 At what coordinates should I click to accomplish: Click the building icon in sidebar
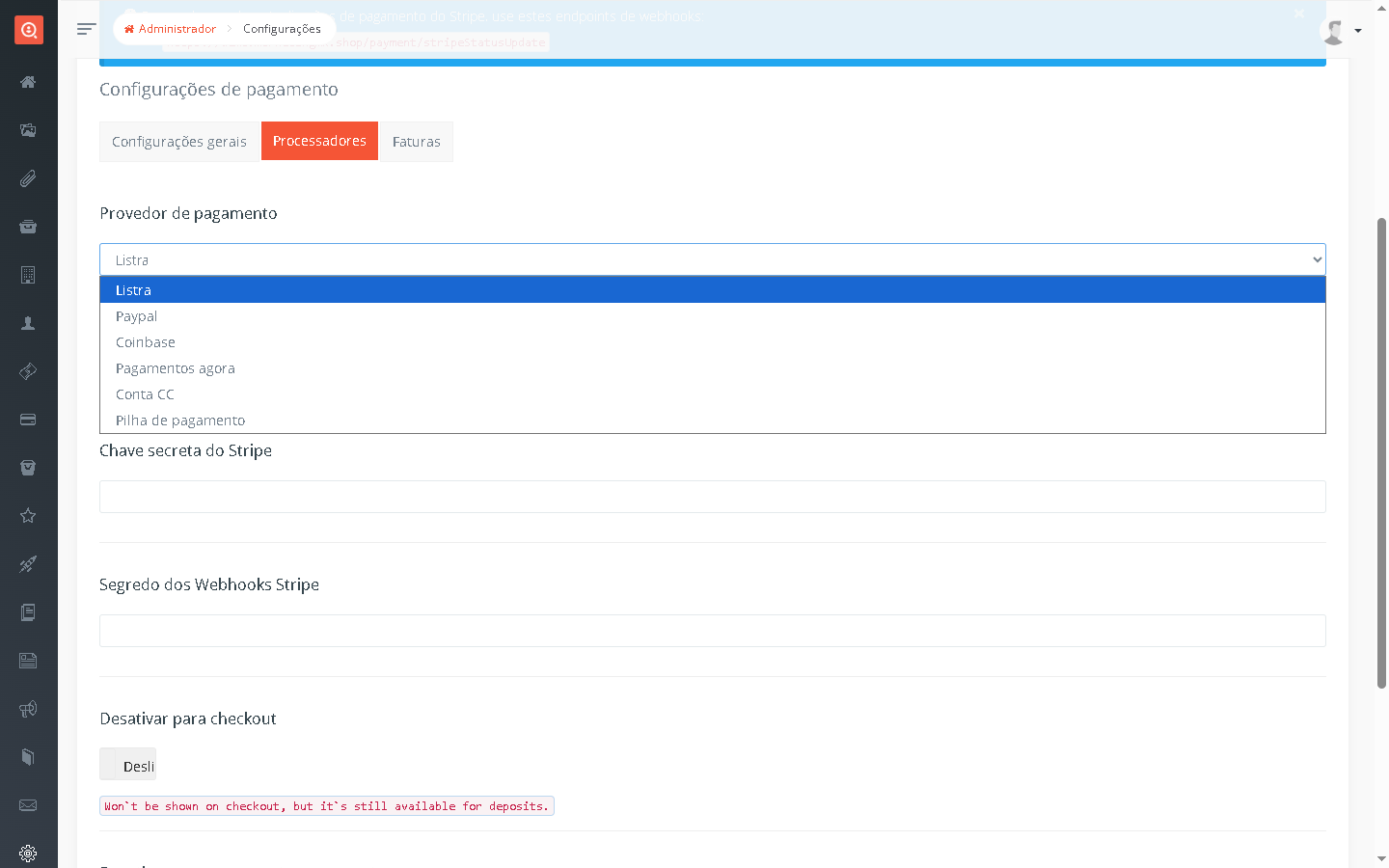[28, 275]
